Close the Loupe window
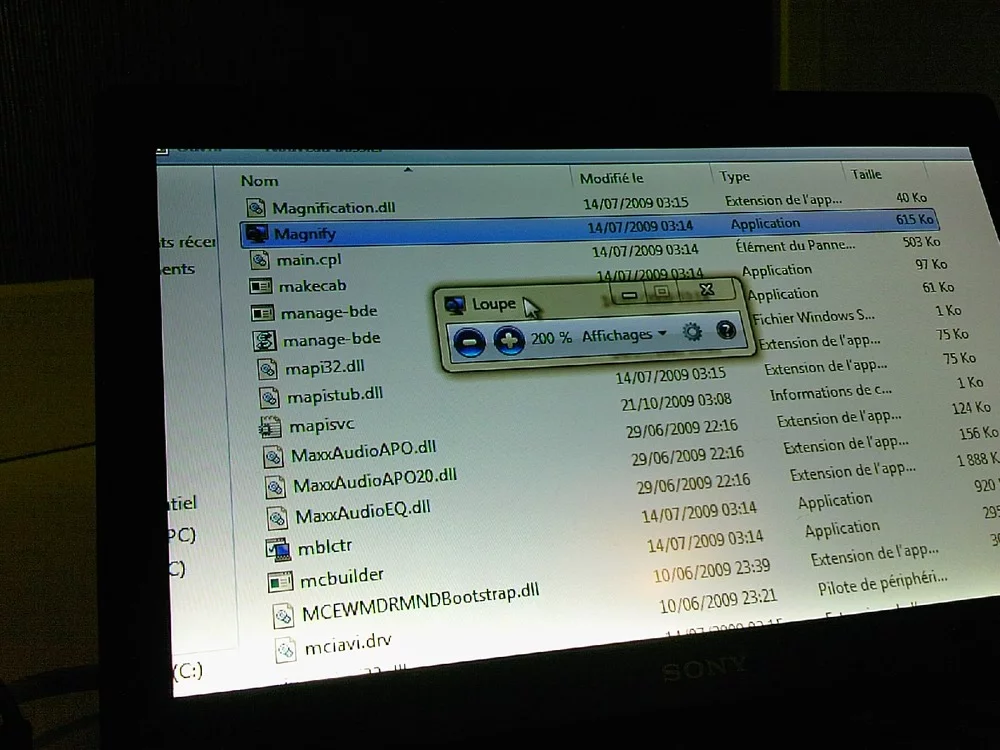This screenshot has height=750, width=1000. click(x=707, y=290)
